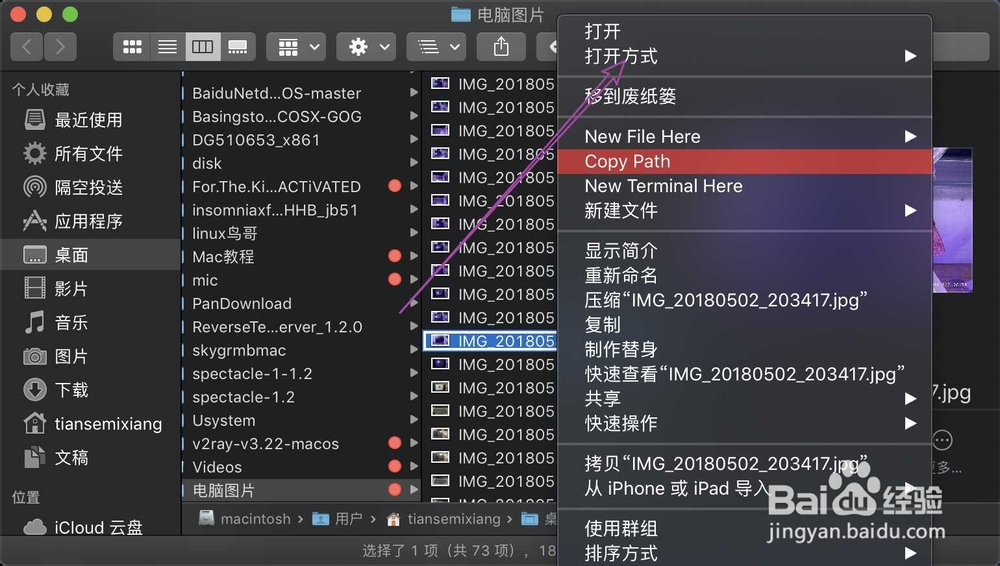This screenshot has width=1000, height=566.
Task: Select the insomniaxf...HHB_jb51 folder
Action: (x=301, y=210)
